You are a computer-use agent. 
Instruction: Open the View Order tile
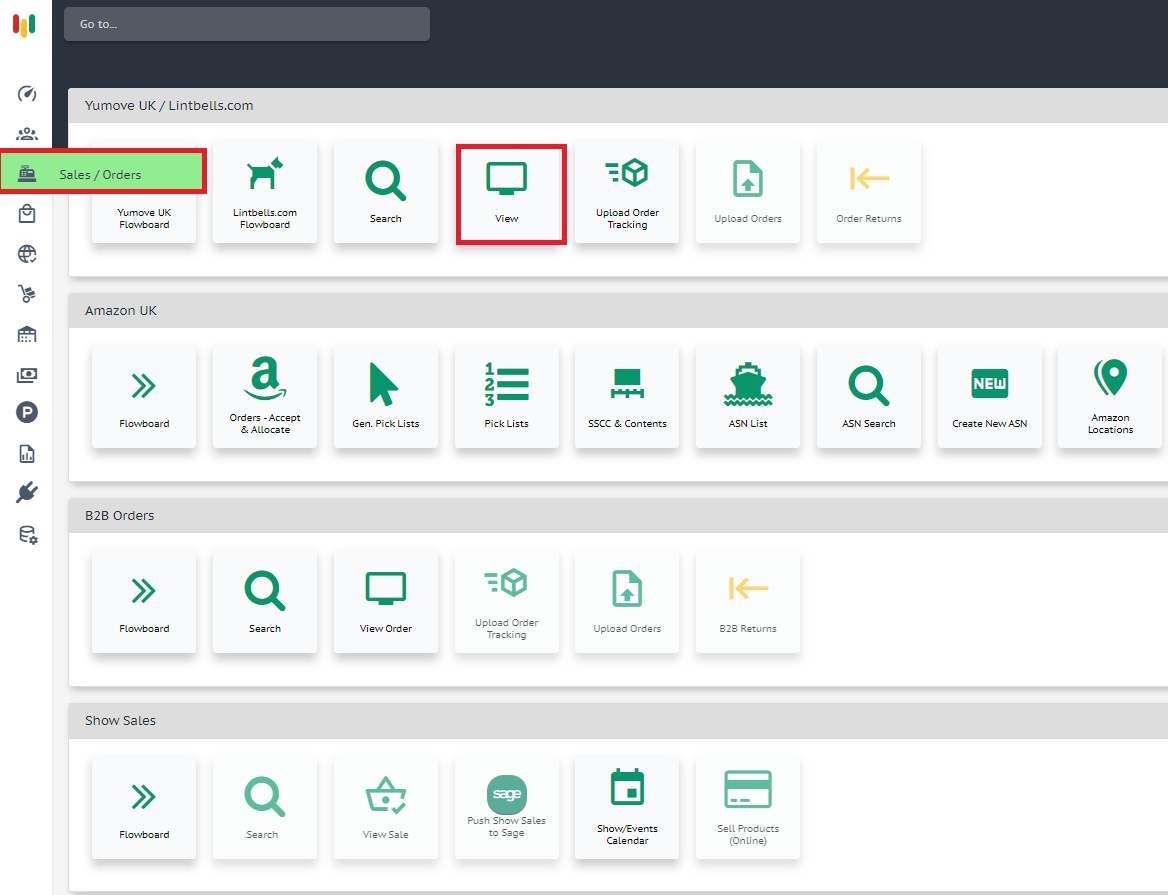pyautogui.click(x=385, y=602)
